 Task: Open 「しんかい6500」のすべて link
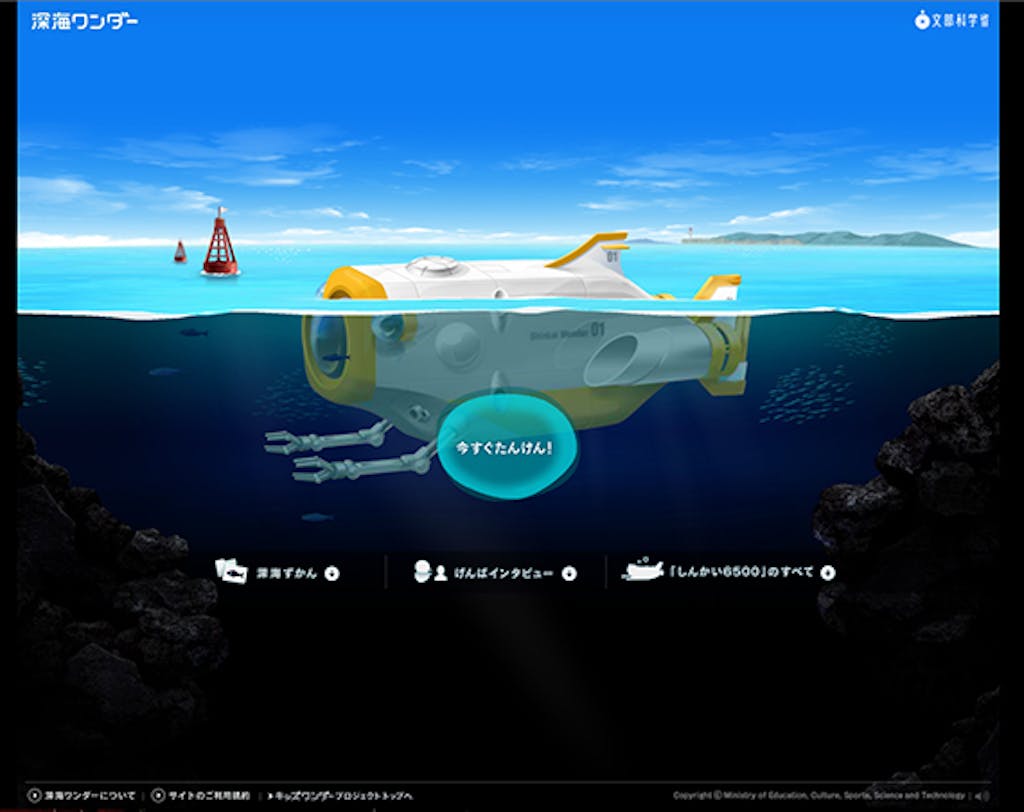click(741, 573)
